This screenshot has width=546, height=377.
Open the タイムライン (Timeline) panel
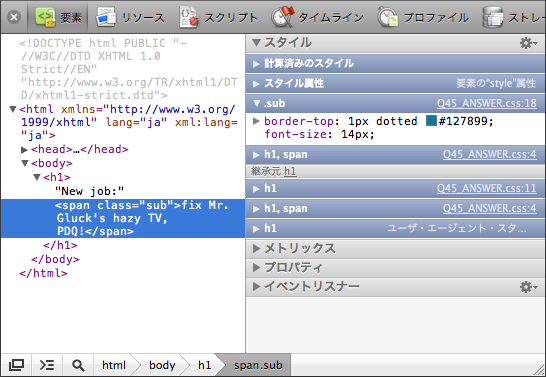pyautogui.click(x=317, y=17)
